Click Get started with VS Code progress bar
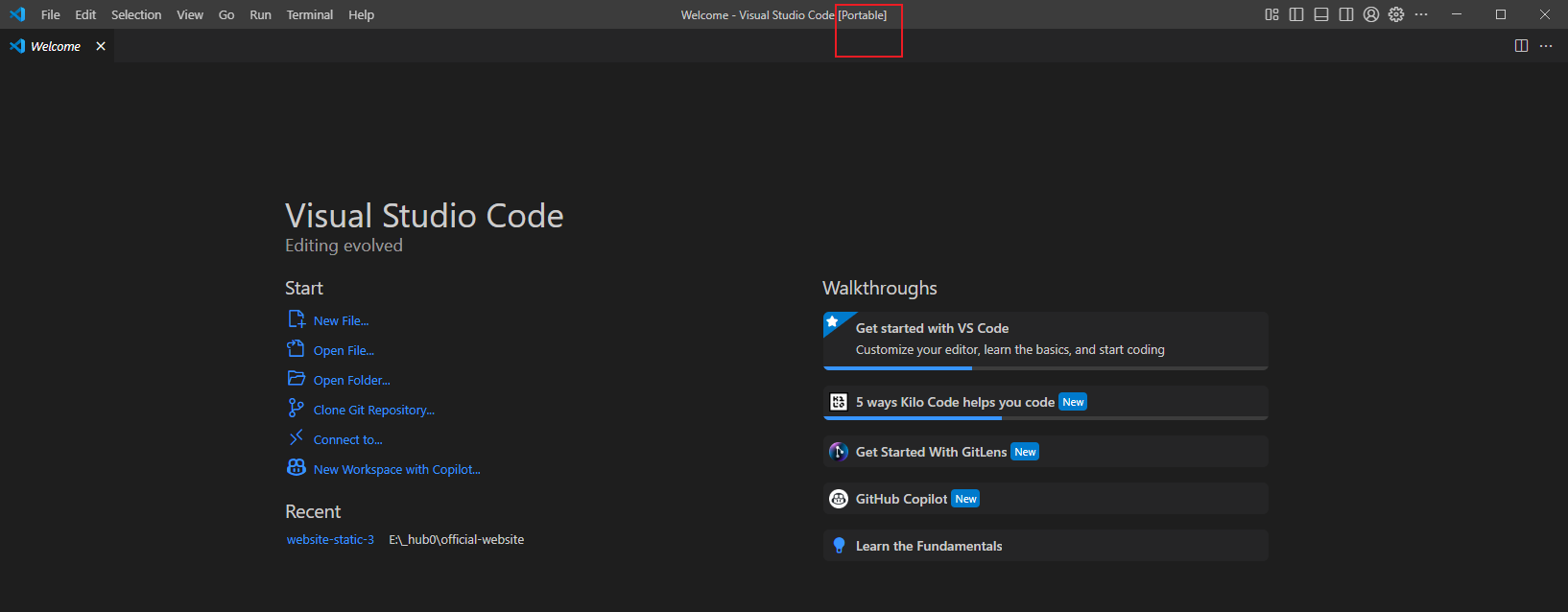The image size is (1568, 612). (x=1045, y=367)
